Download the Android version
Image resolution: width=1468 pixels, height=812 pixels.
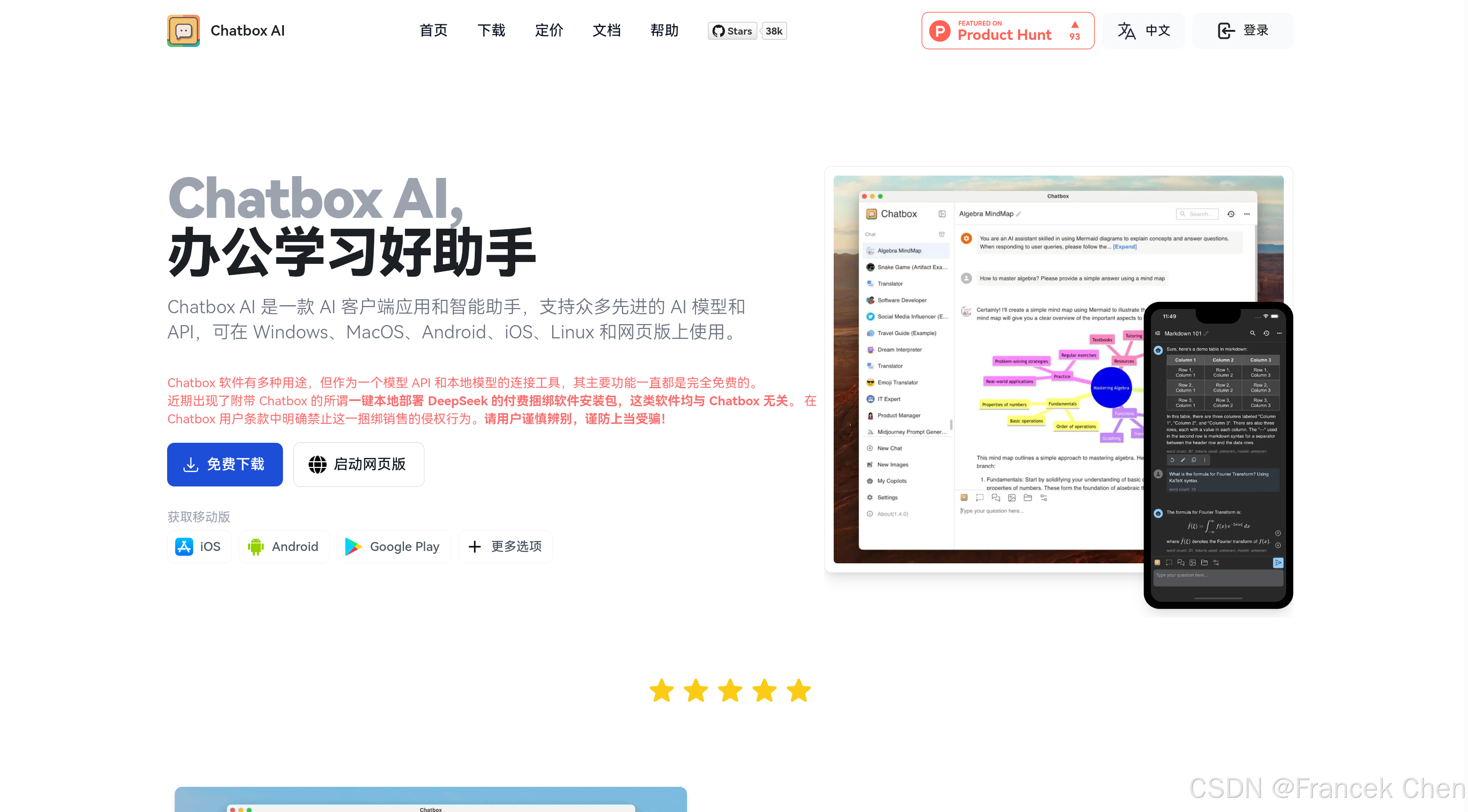pos(284,546)
